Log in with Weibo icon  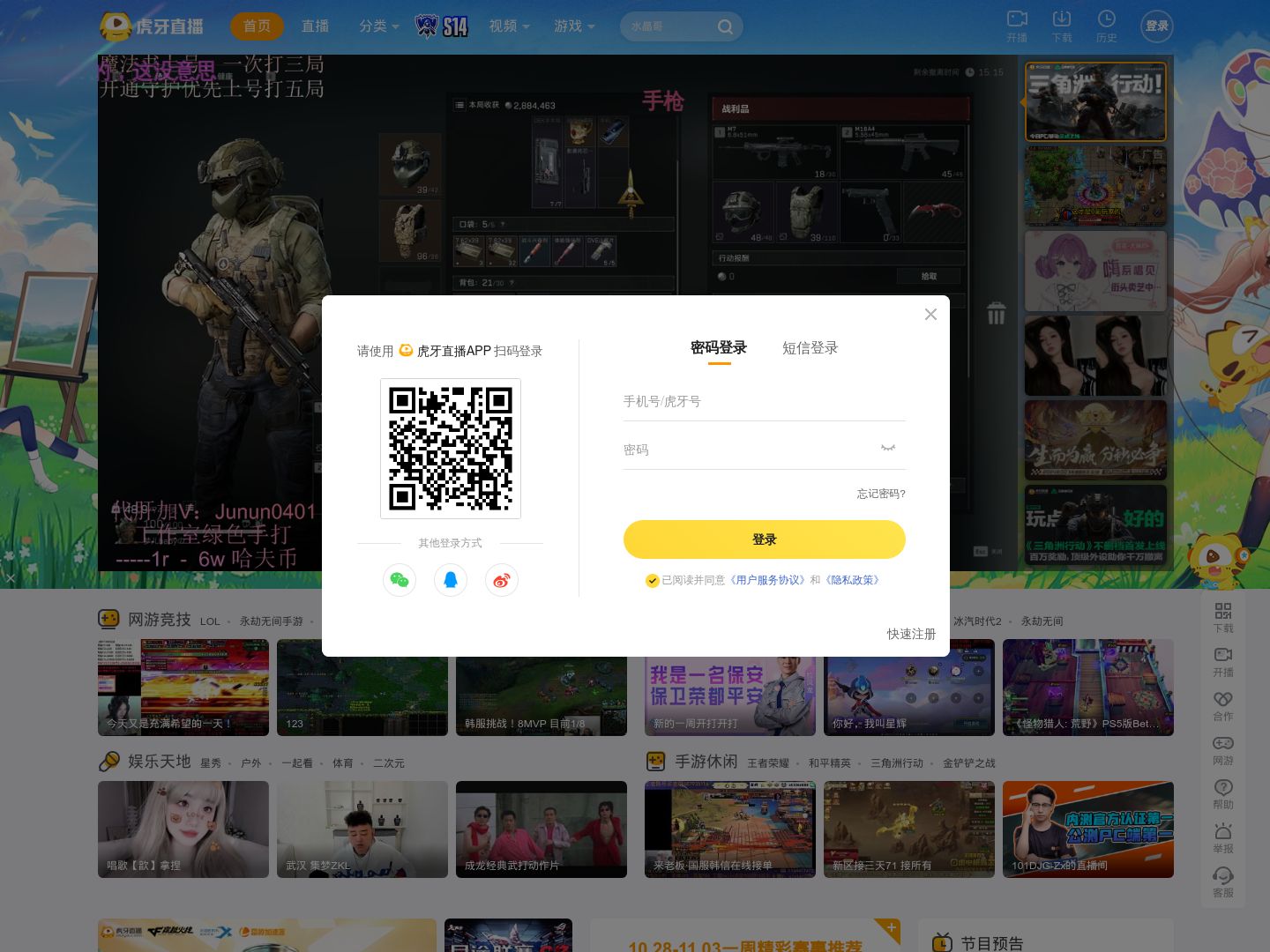click(502, 580)
